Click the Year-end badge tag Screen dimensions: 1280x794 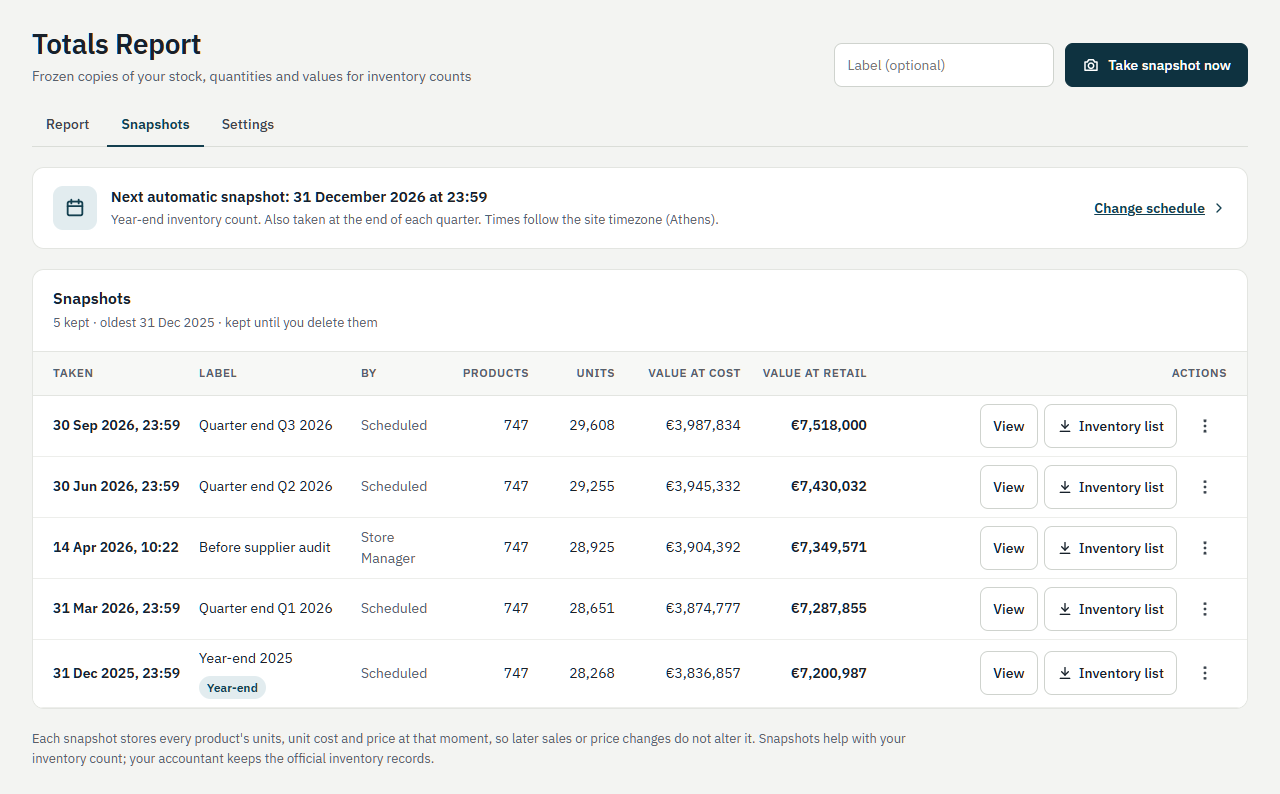coord(232,688)
